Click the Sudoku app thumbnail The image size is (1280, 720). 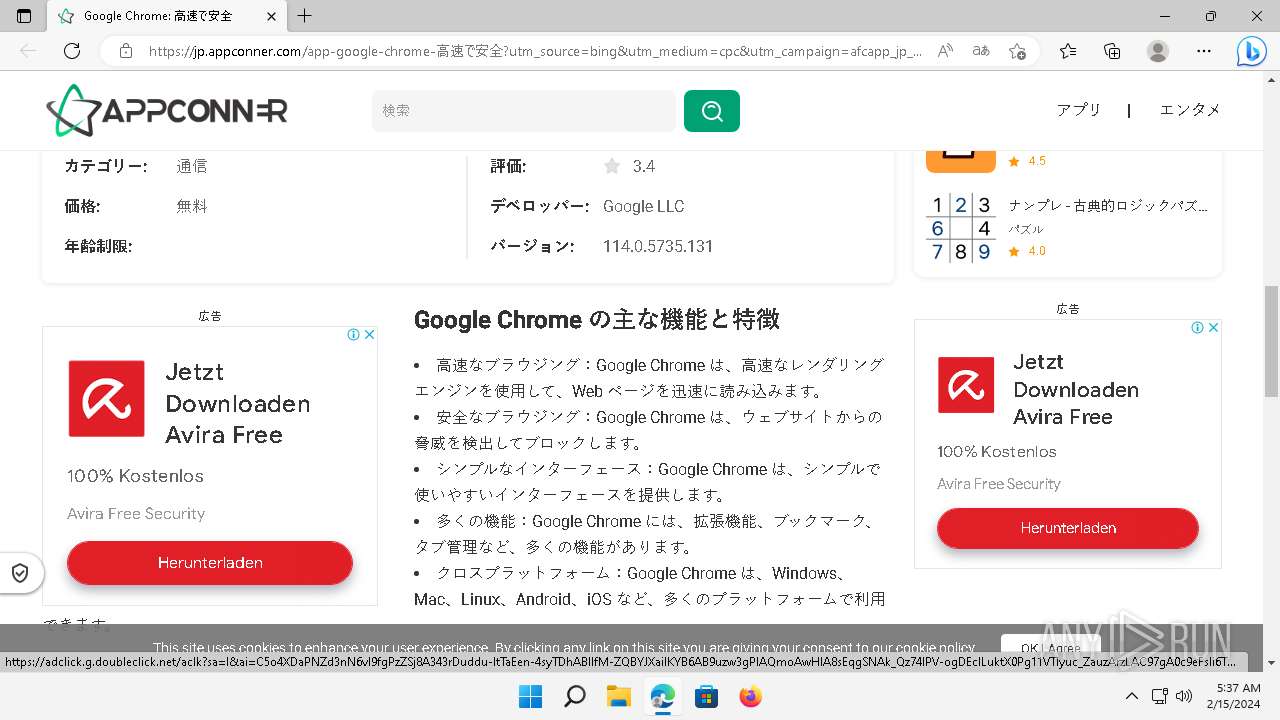pos(960,227)
